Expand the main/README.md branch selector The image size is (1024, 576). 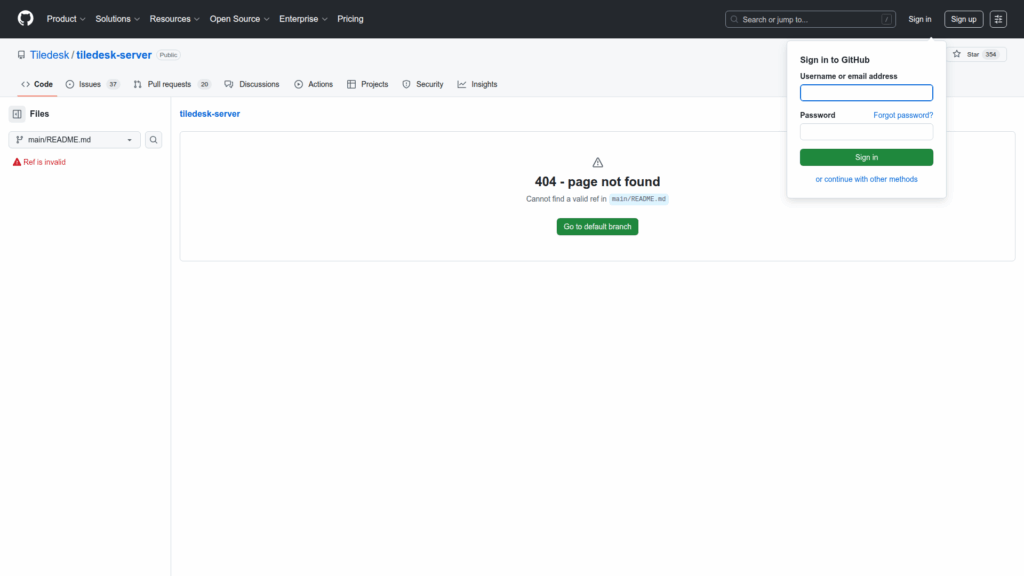[x=74, y=140]
